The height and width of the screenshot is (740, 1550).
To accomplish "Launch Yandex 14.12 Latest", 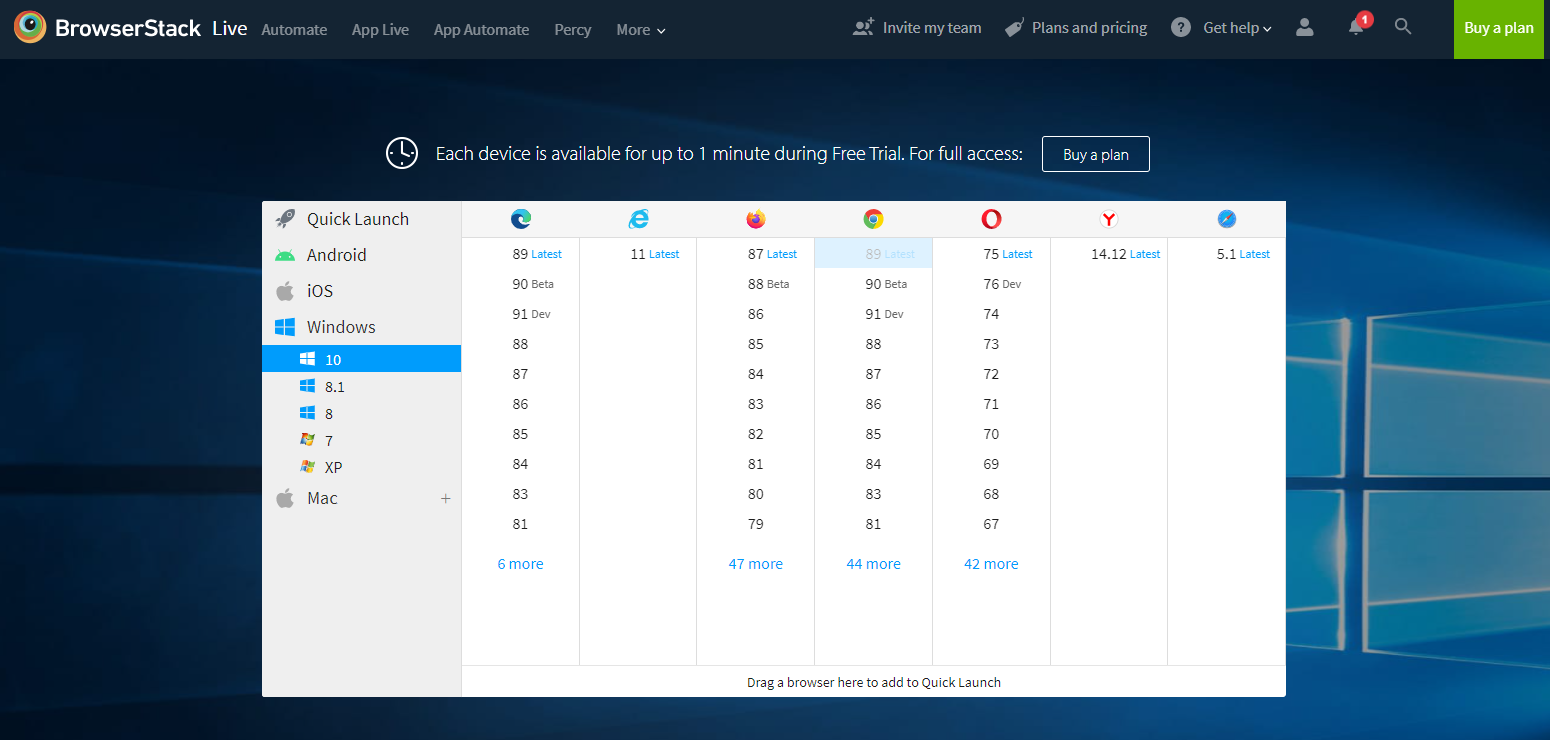I will point(1109,254).
